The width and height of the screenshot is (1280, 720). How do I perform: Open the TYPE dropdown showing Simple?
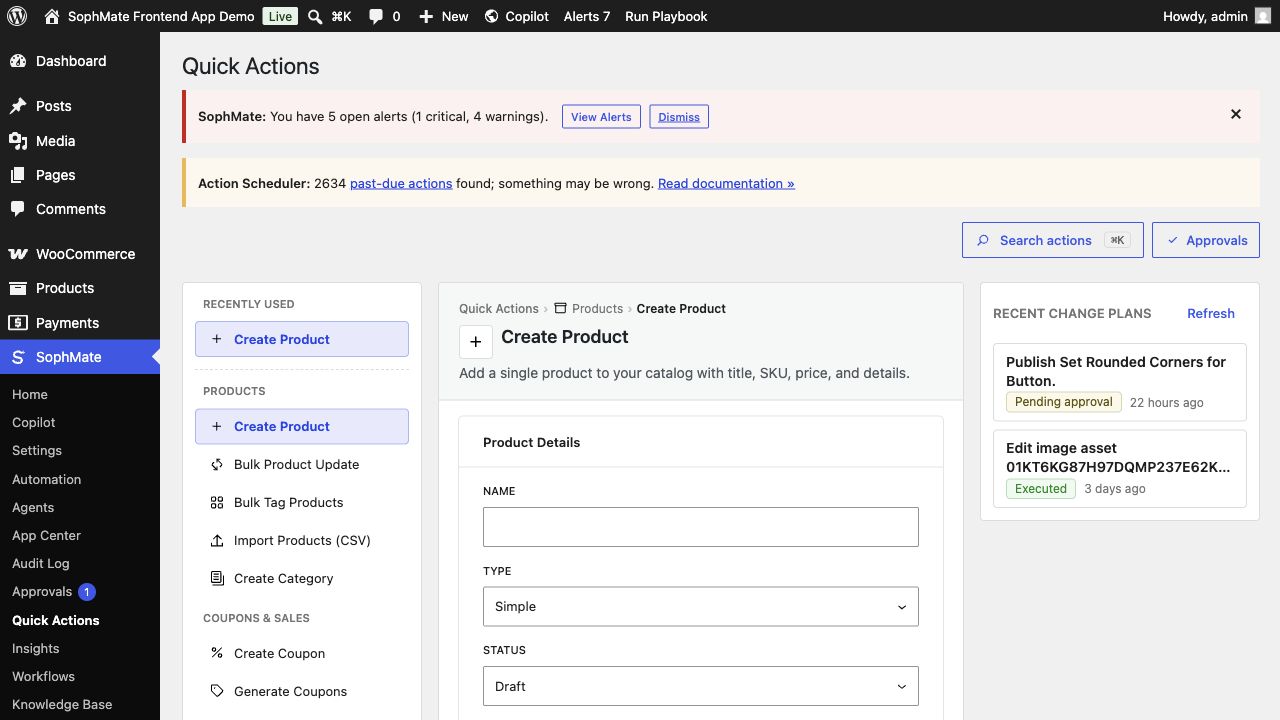pos(700,606)
